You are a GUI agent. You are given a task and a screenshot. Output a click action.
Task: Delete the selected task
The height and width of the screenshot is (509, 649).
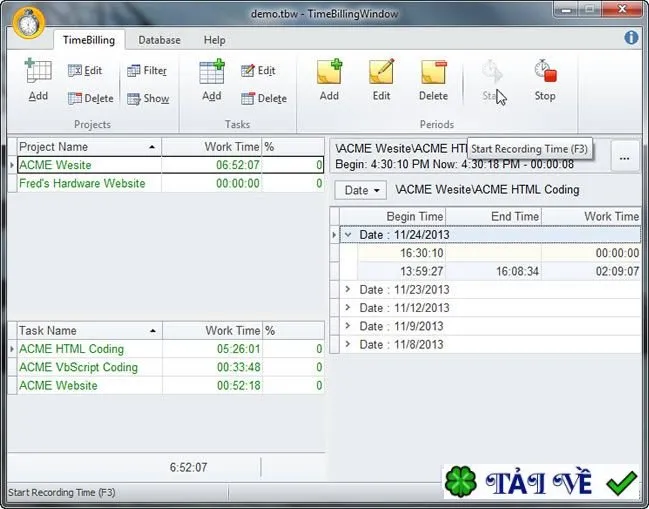tap(264, 98)
